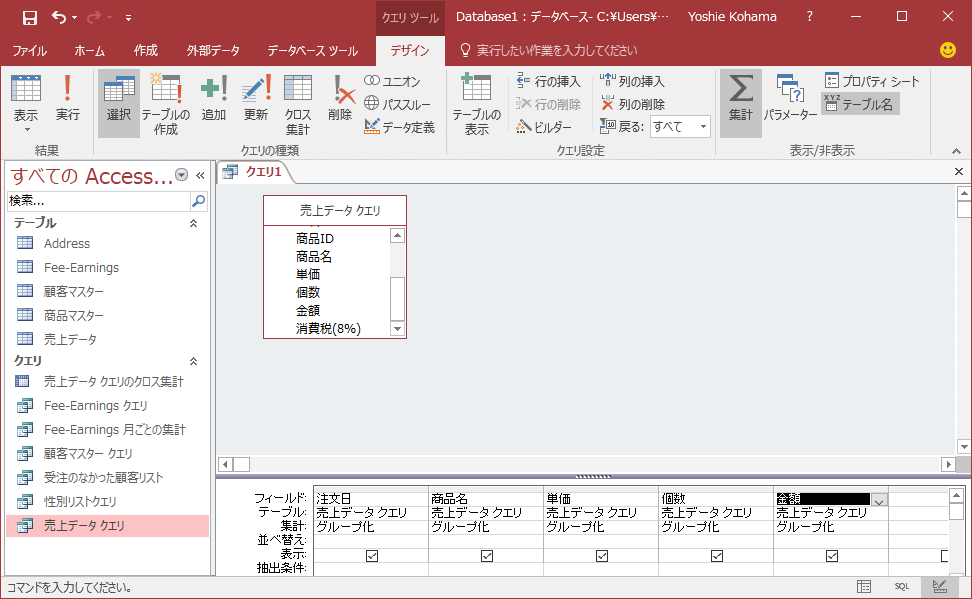This screenshot has width=972, height=599.
Task: Click the パススルー query option
Action: coord(397,104)
